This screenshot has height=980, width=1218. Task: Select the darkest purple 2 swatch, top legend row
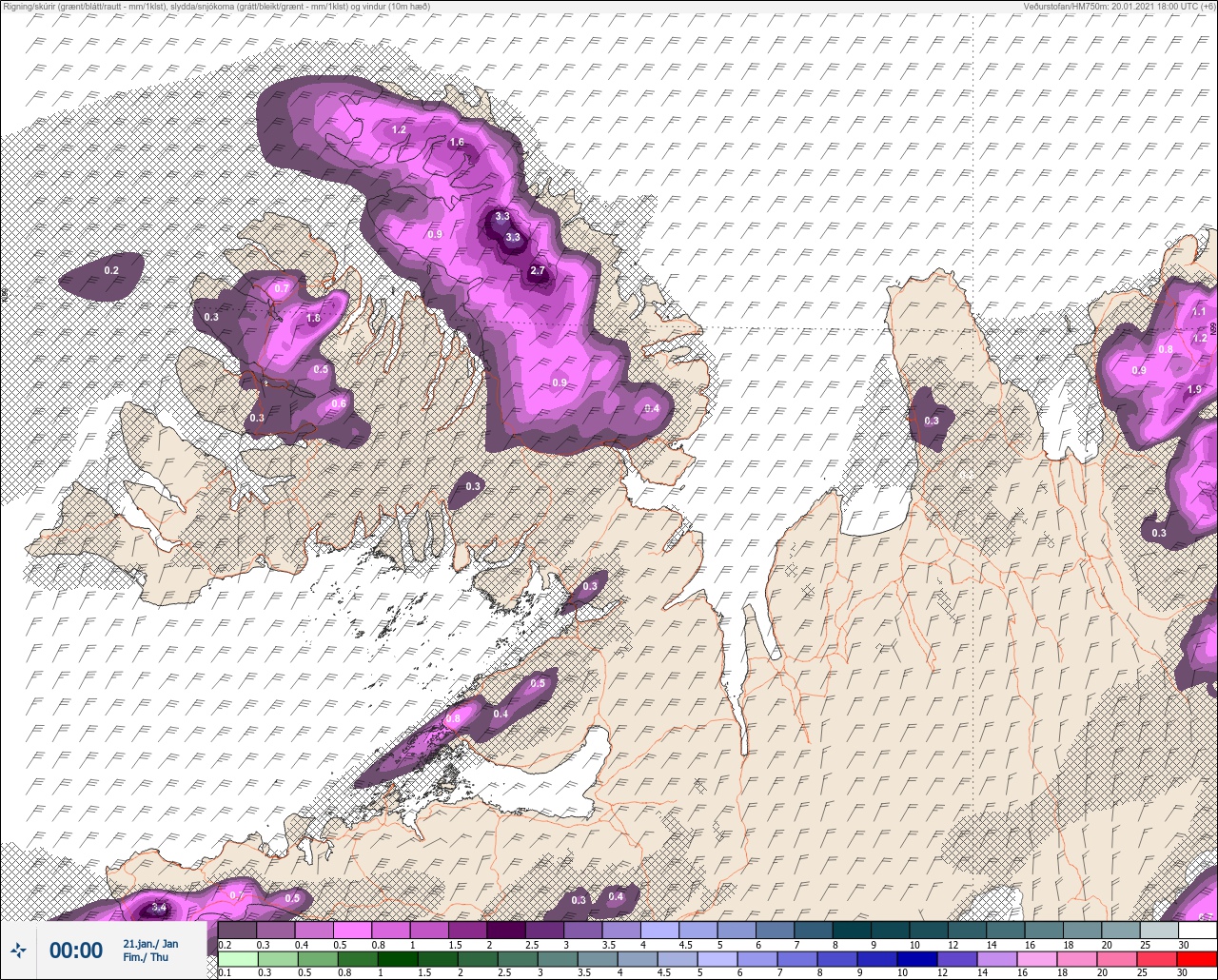click(x=506, y=930)
